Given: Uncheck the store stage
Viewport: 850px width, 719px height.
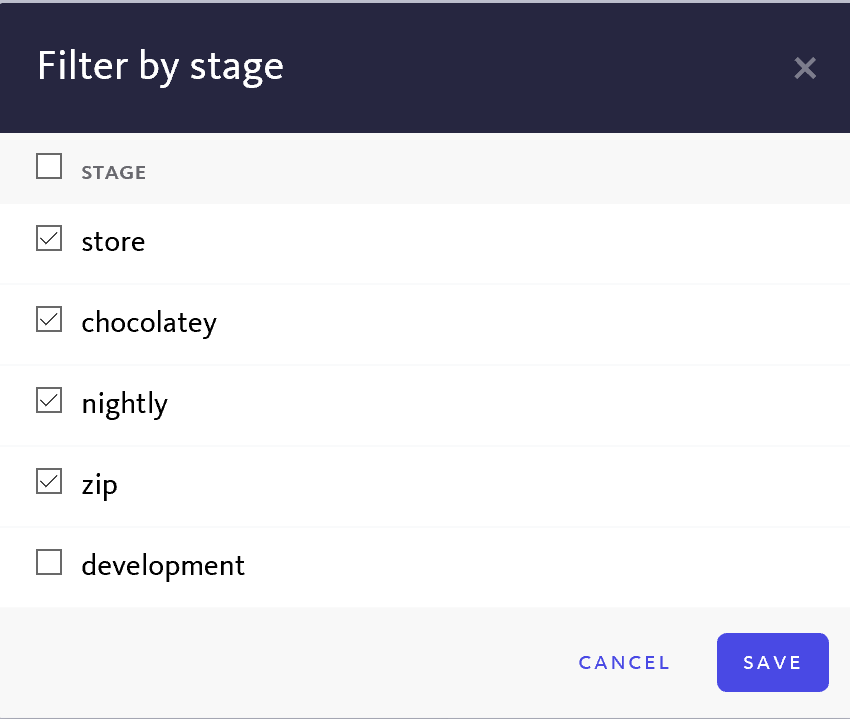Looking at the screenshot, I should [48, 237].
